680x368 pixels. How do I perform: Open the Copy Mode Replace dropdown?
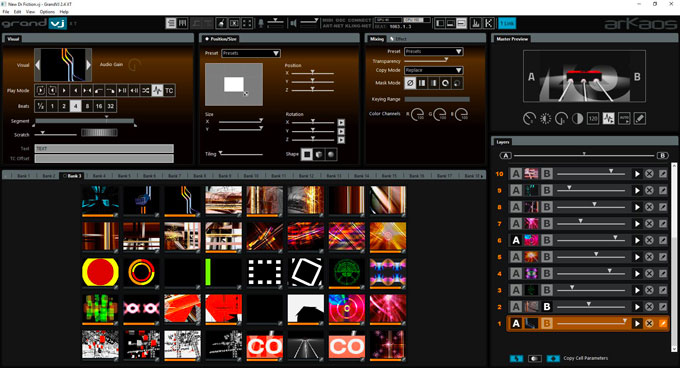pyautogui.click(x=434, y=70)
